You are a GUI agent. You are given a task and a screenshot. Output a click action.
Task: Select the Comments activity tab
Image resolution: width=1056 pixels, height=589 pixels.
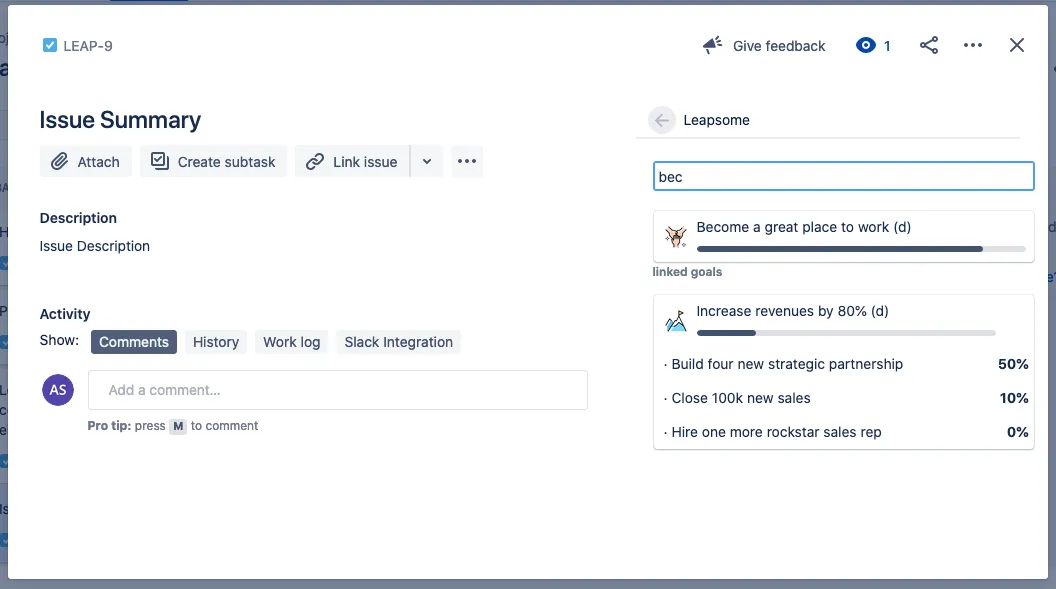coord(134,342)
